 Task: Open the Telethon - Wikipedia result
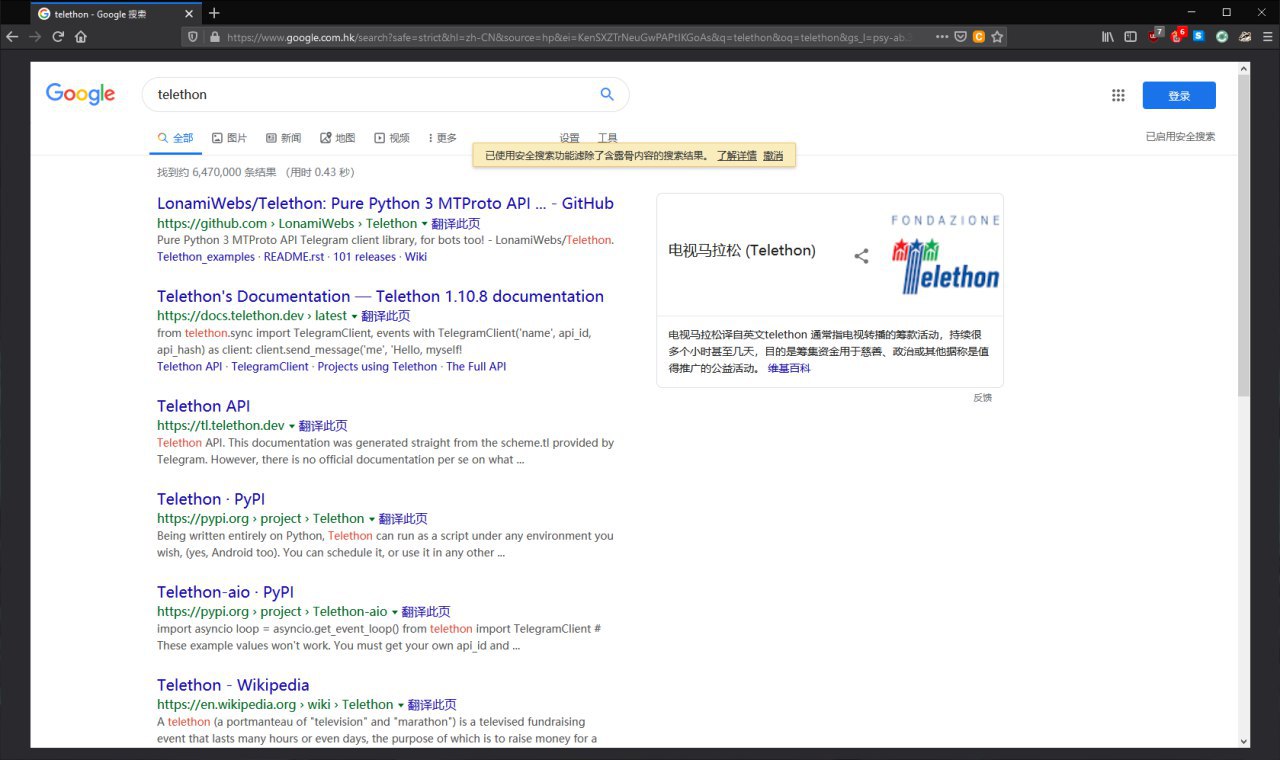pos(233,685)
